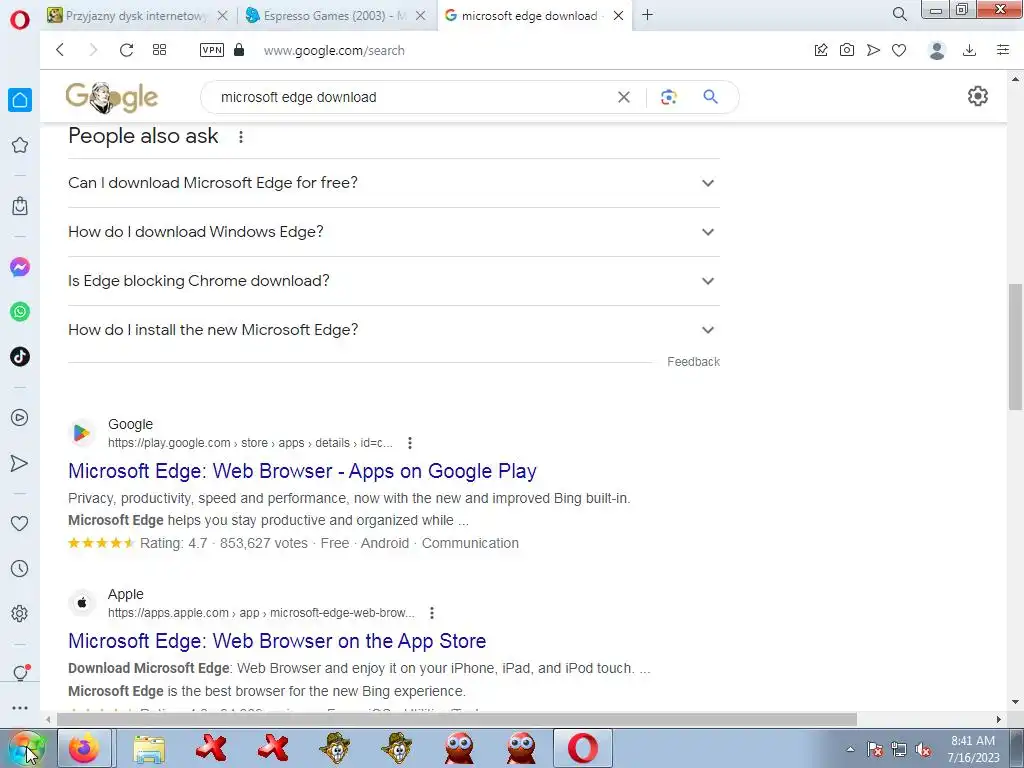This screenshot has width=1024, height=768.
Task: Go back to the previous page
Action: (60, 50)
